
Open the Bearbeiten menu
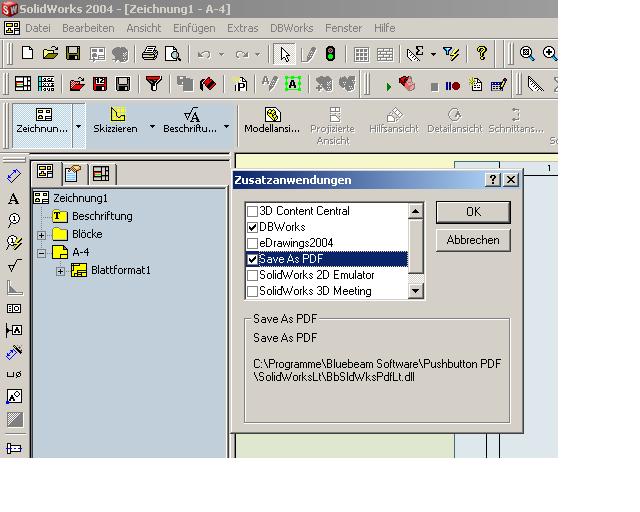point(88,28)
